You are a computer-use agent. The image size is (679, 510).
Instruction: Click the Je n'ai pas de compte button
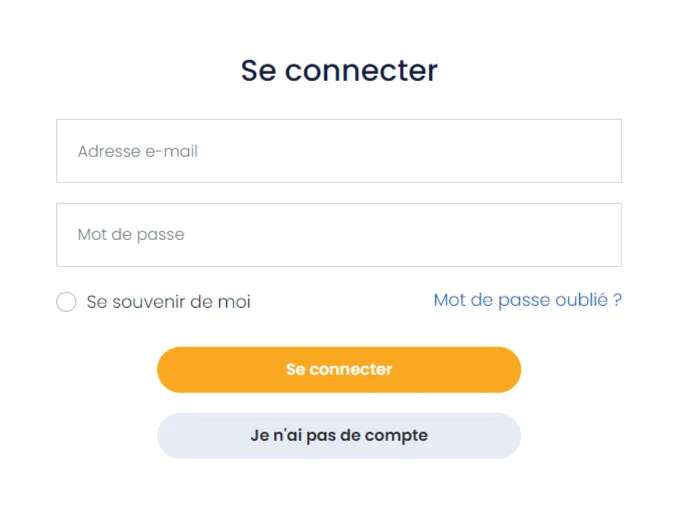[339, 436]
